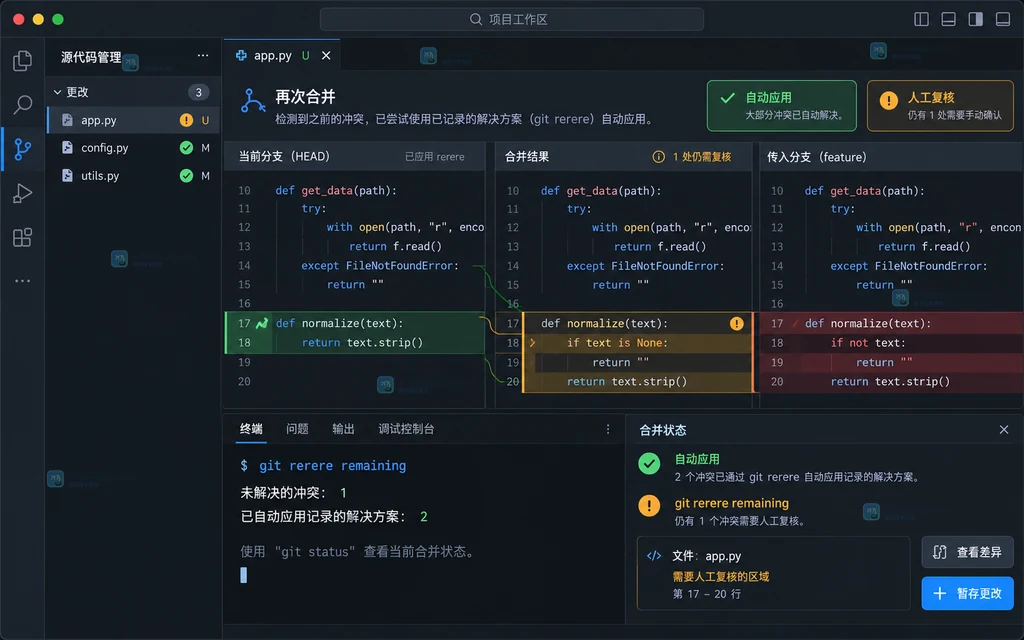This screenshot has height=640, width=1024.
Task: Click 'if text is None:' in merge result
Action: pos(617,343)
